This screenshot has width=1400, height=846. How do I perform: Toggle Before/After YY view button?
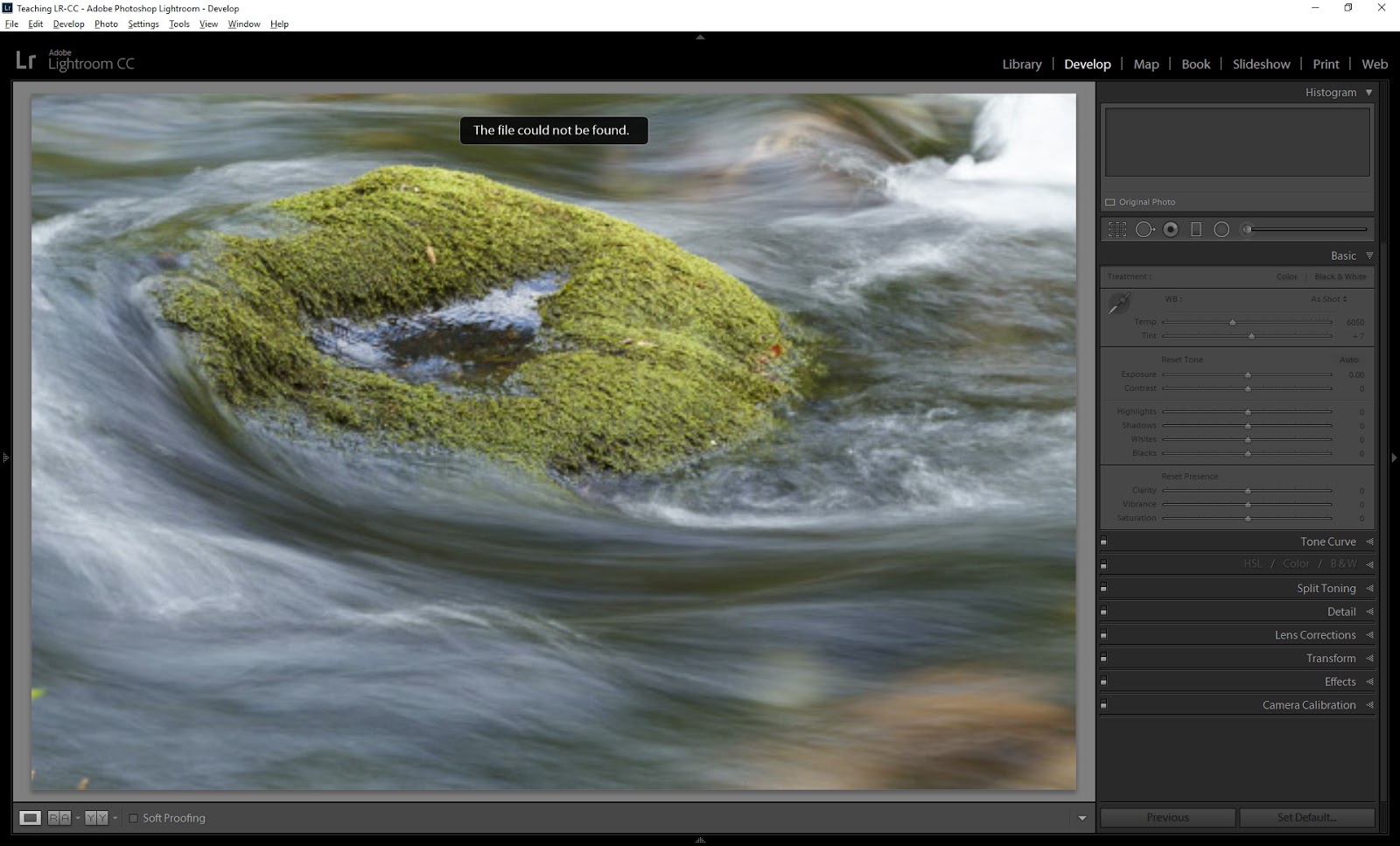coord(96,818)
